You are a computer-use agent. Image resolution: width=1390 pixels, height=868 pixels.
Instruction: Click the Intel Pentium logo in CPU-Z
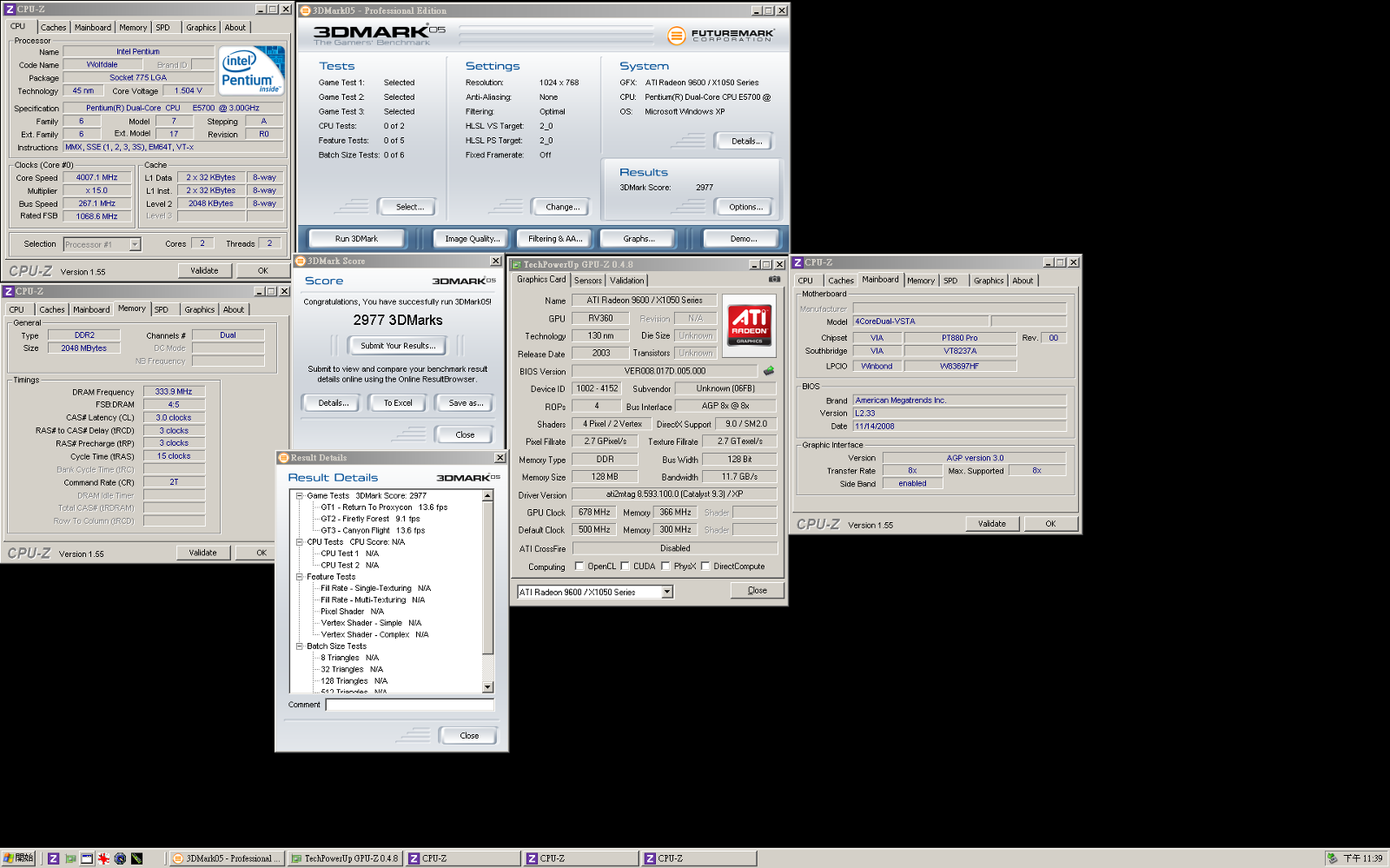pos(250,70)
